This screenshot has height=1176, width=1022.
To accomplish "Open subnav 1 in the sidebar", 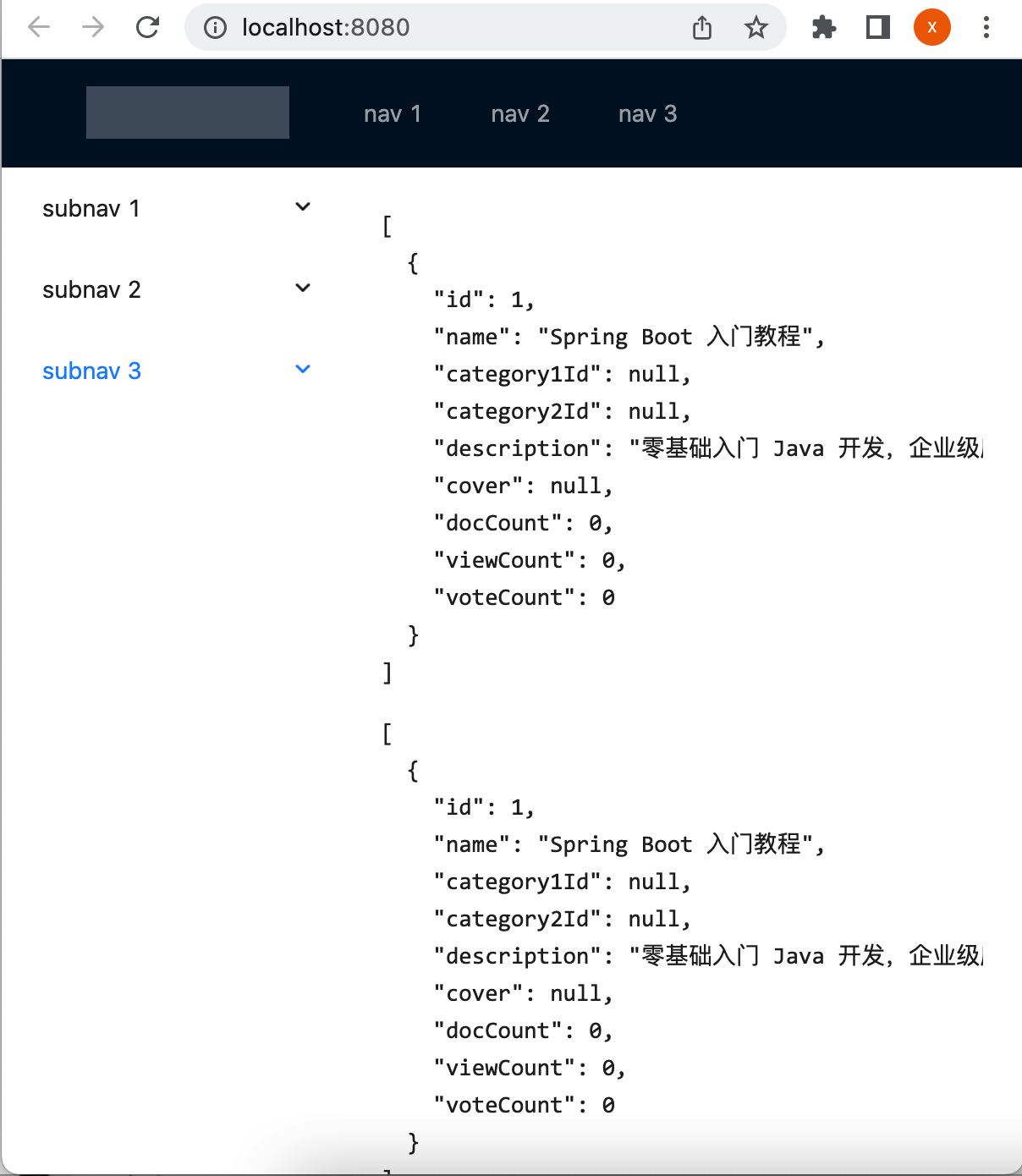I will 91,208.
